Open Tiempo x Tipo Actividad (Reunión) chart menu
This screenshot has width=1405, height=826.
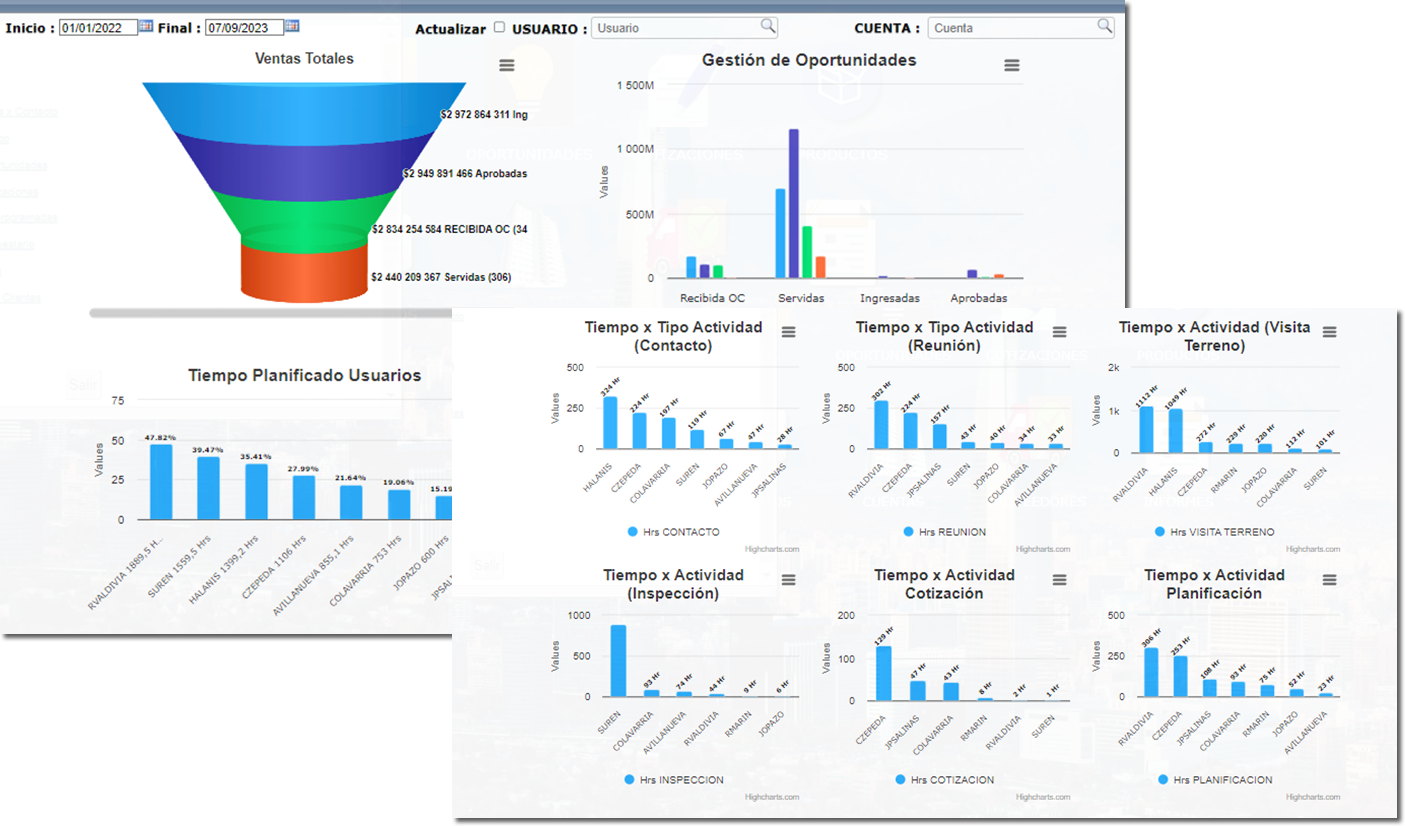pos(1060,332)
